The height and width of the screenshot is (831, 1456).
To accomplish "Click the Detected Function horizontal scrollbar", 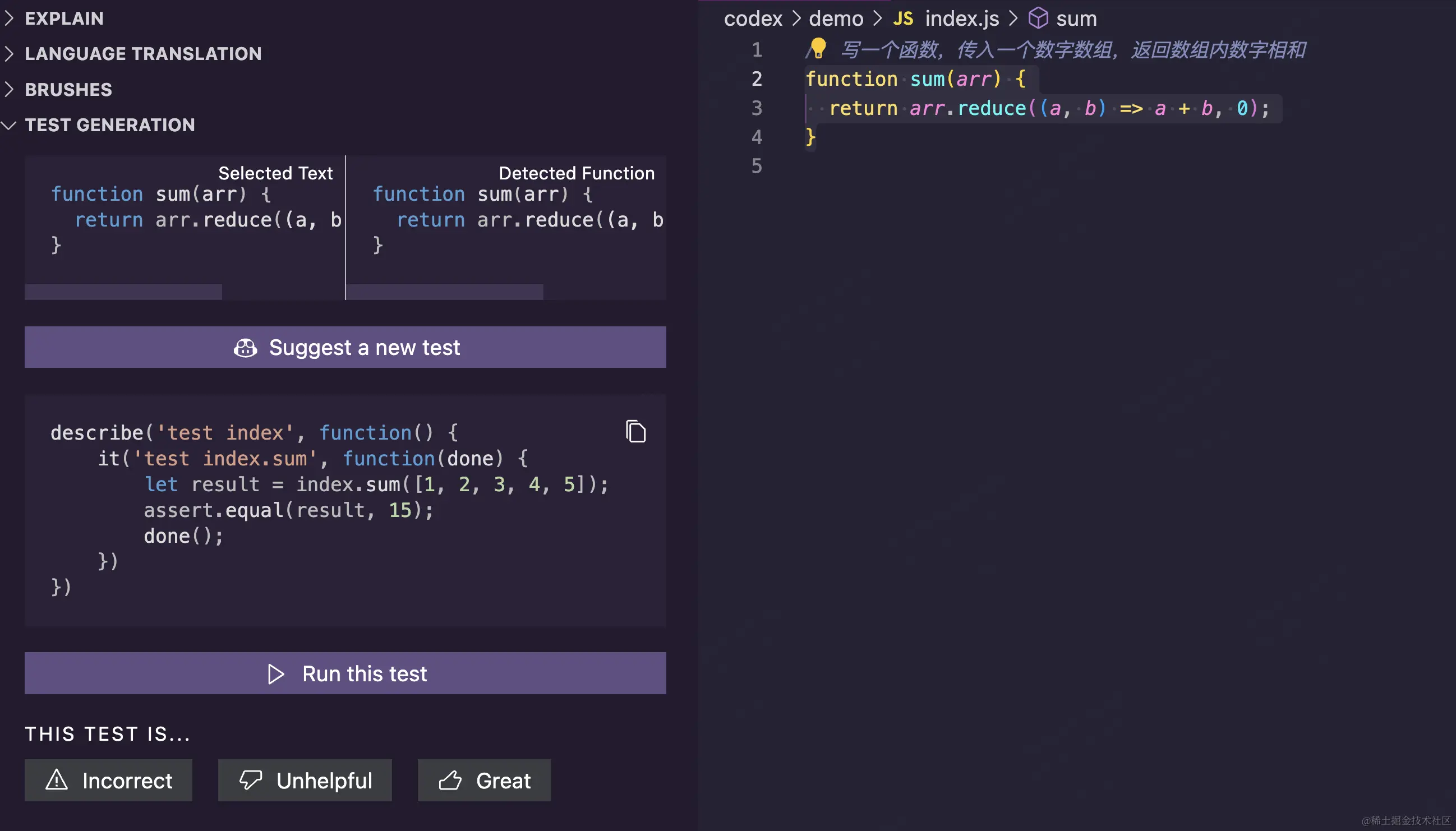I will tap(445, 292).
